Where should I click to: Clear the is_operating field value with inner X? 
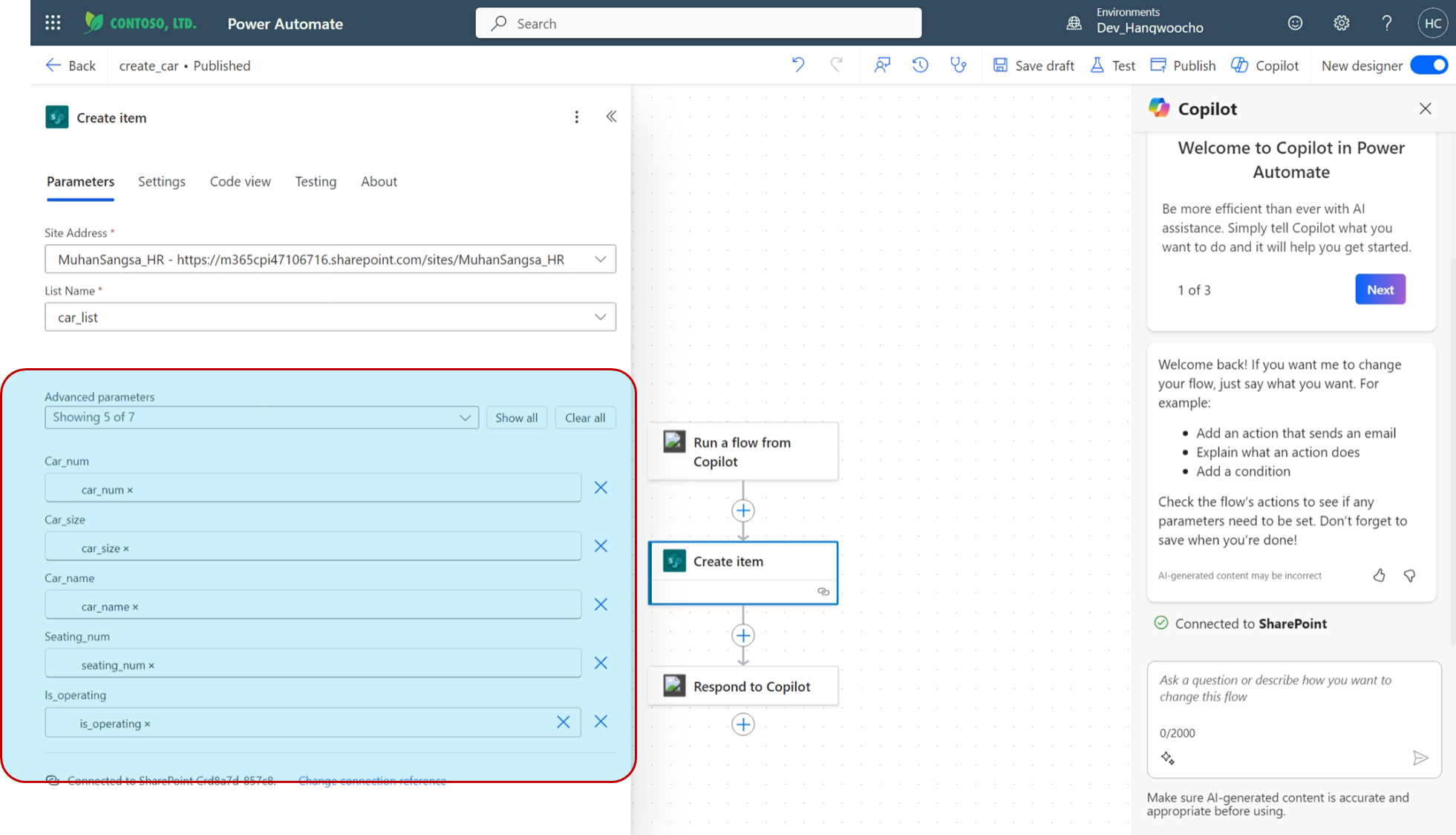point(564,722)
